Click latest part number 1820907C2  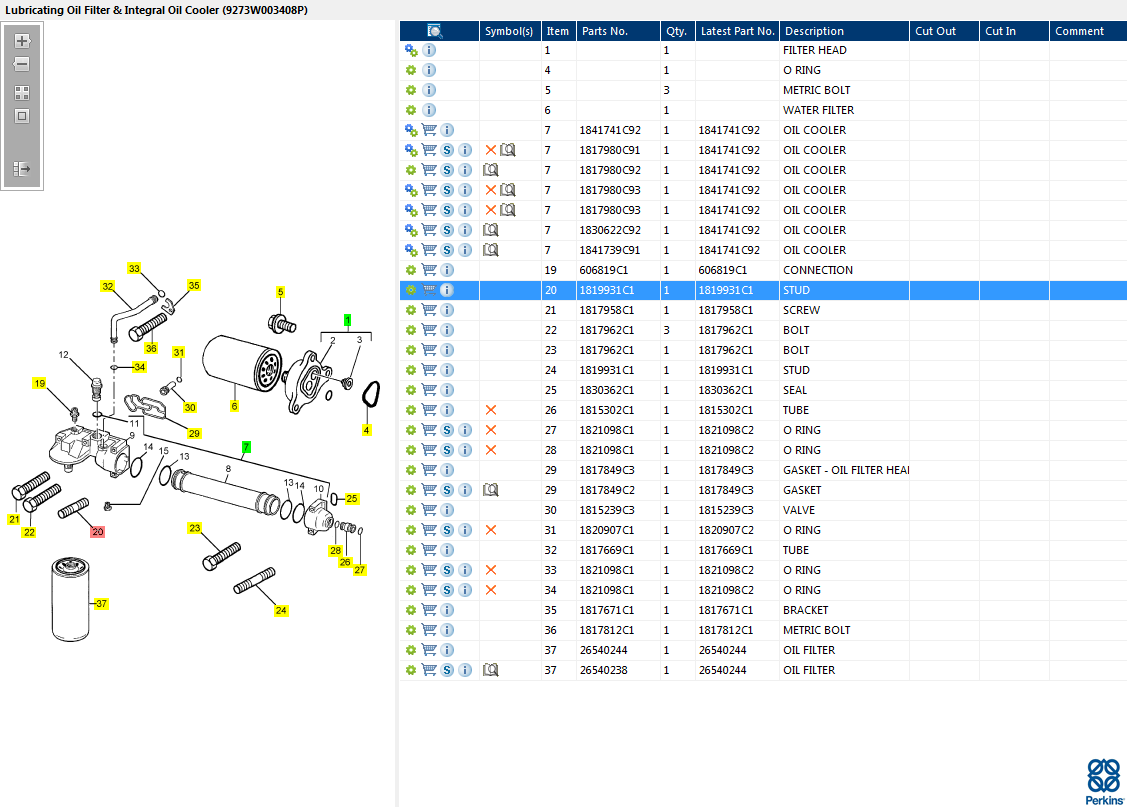pyautogui.click(x=726, y=530)
